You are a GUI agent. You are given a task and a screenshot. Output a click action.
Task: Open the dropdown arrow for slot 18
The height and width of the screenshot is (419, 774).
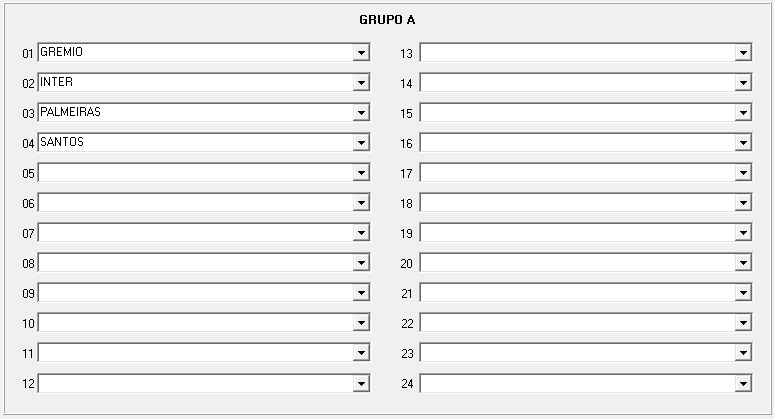(743, 203)
